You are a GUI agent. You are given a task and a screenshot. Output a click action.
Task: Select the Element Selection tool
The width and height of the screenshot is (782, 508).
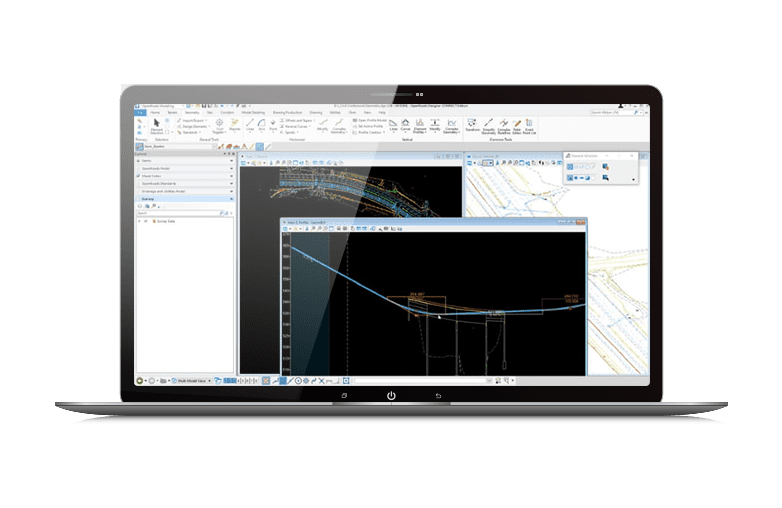tap(156, 127)
